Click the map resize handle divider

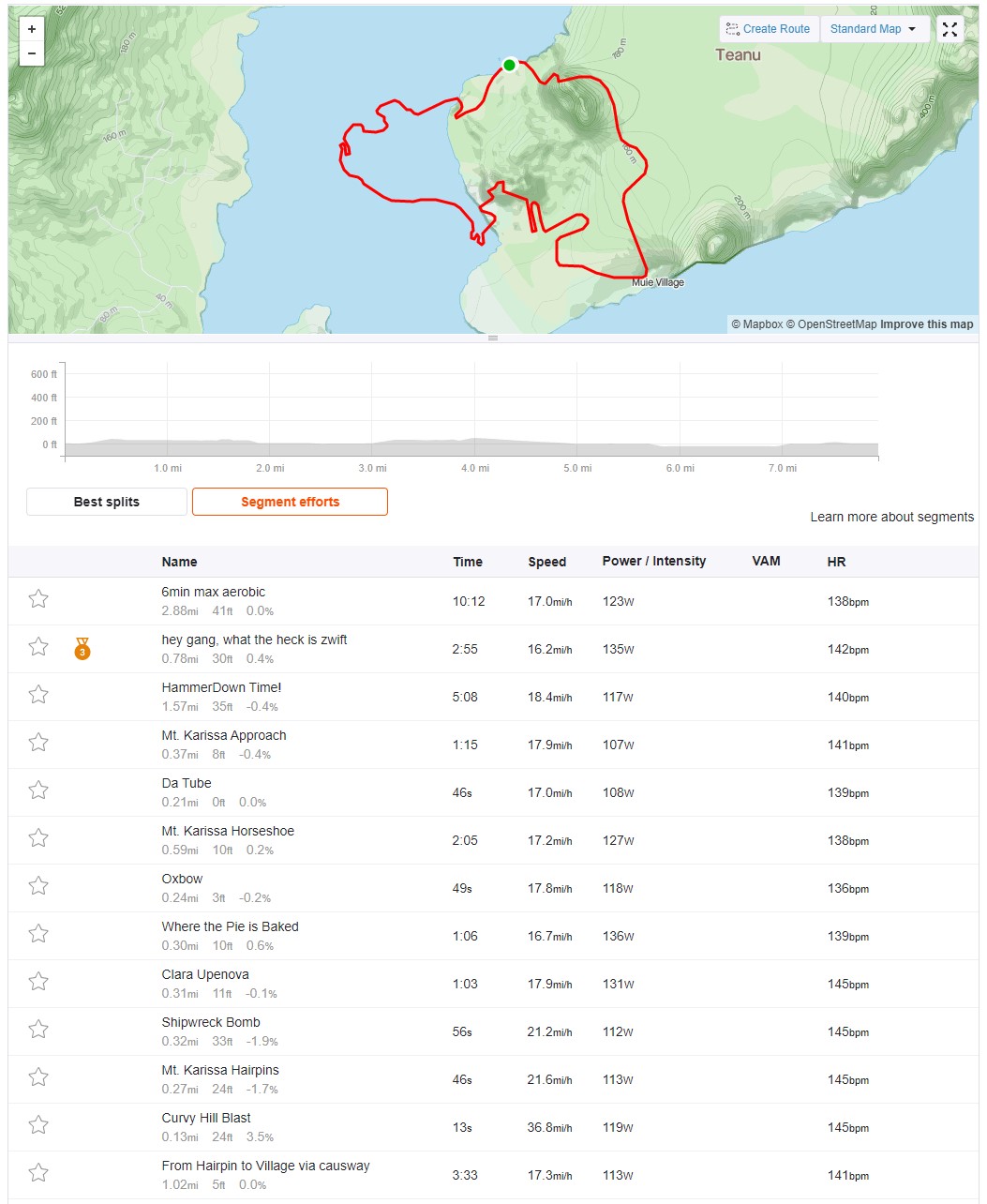click(x=493, y=338)
